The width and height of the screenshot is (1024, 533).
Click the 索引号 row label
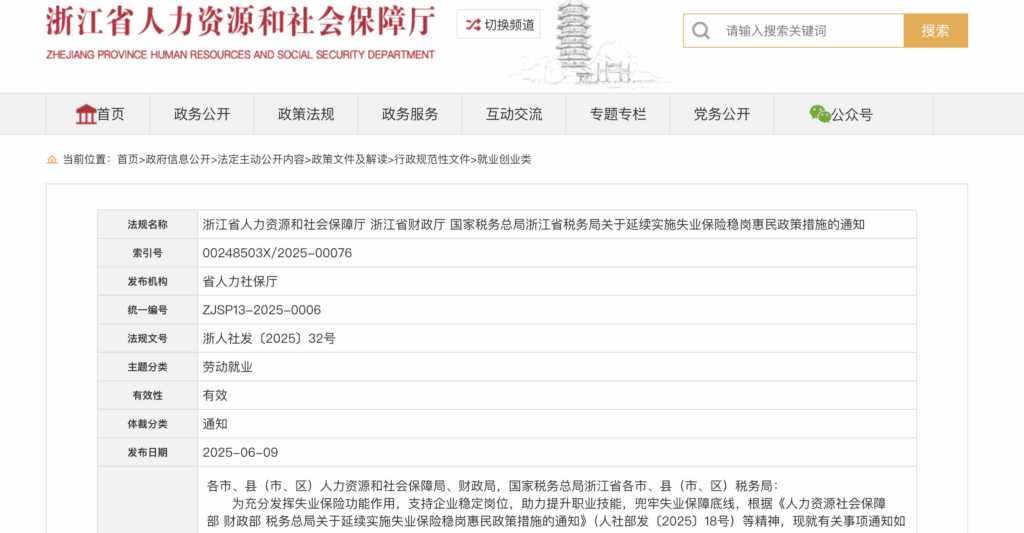pyautogui.click(x=148, y=253)
